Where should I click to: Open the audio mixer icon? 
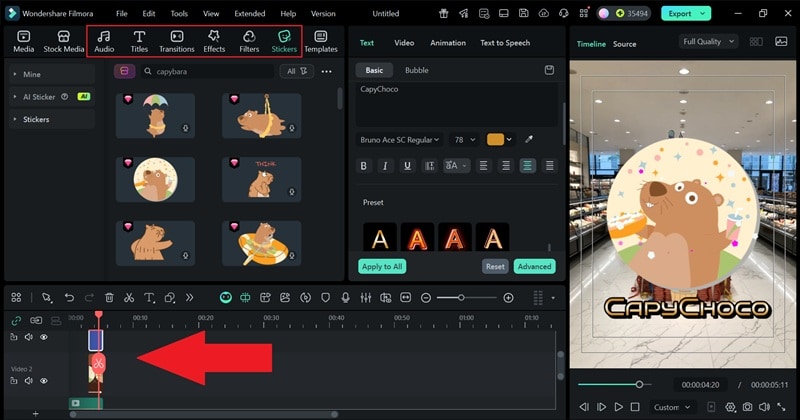(x=365, y=298)
